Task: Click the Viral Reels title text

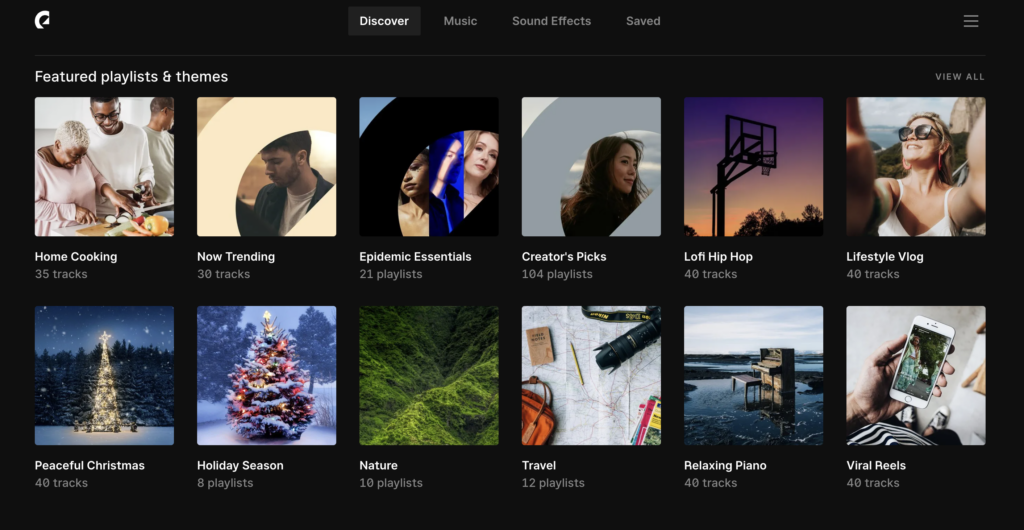Action: click(x=876, y=465)
